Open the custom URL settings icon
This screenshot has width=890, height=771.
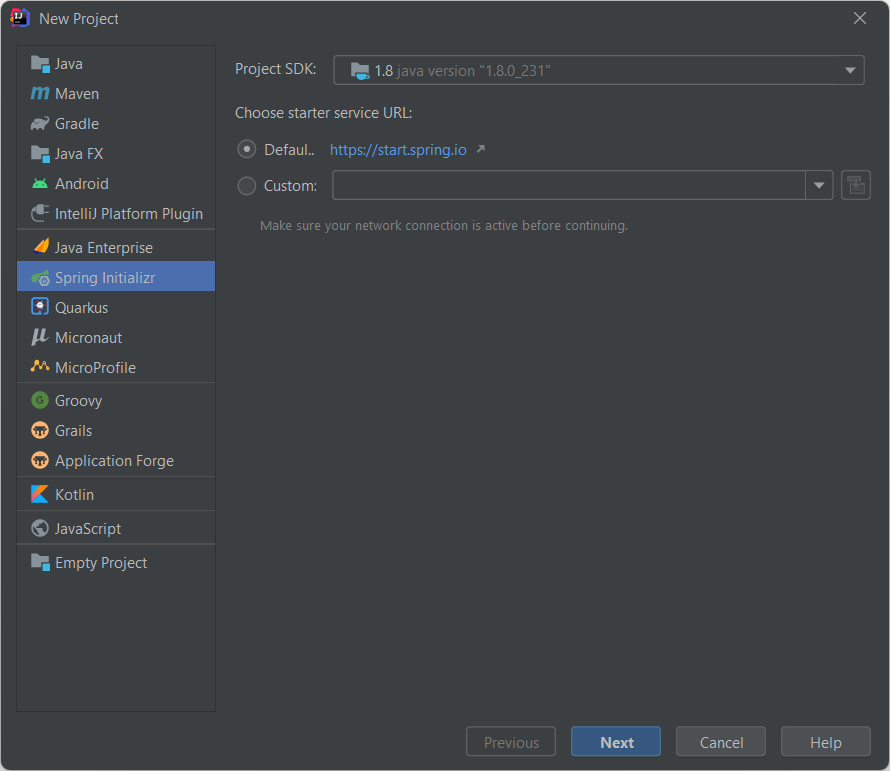click(x=856, y=184)
